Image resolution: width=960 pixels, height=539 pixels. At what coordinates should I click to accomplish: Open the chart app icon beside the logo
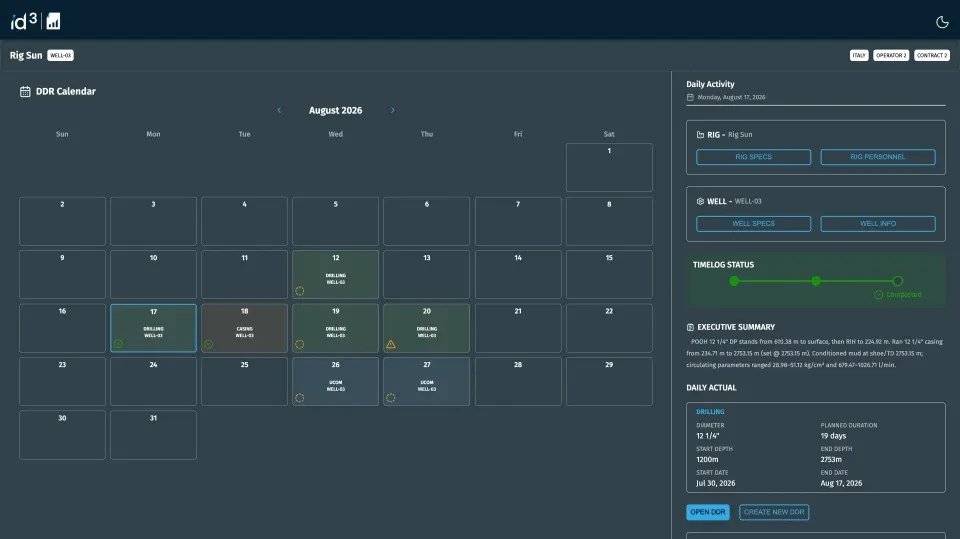(53, 21)
